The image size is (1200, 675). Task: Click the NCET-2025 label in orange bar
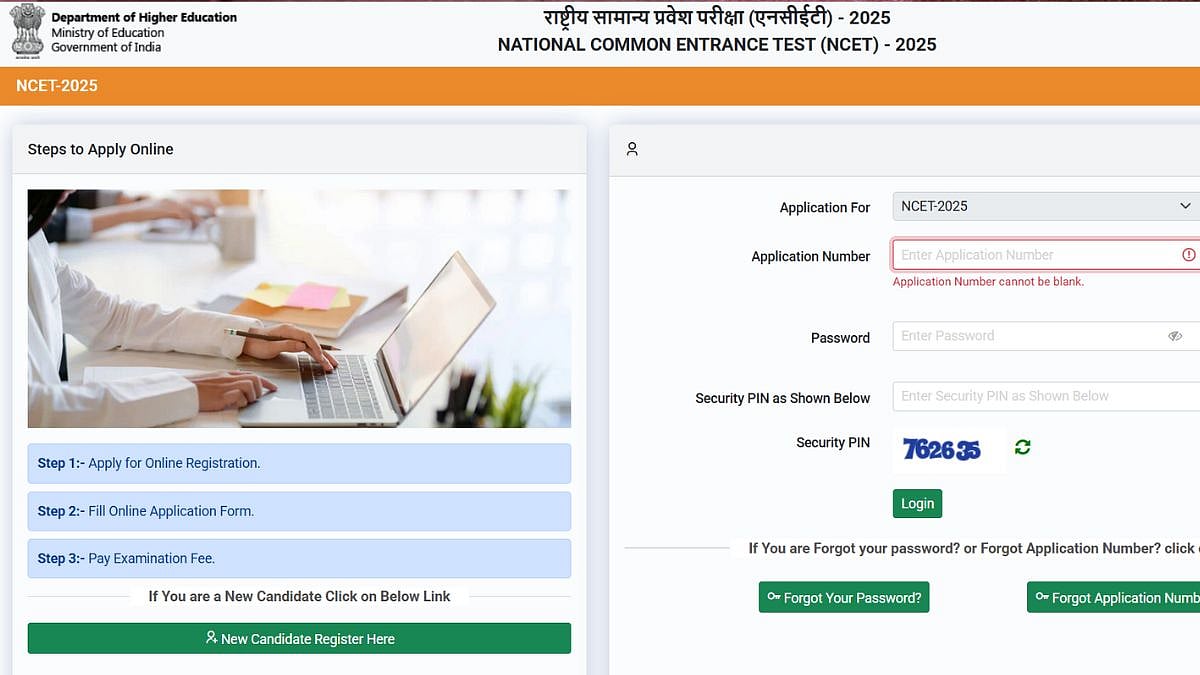57,86
